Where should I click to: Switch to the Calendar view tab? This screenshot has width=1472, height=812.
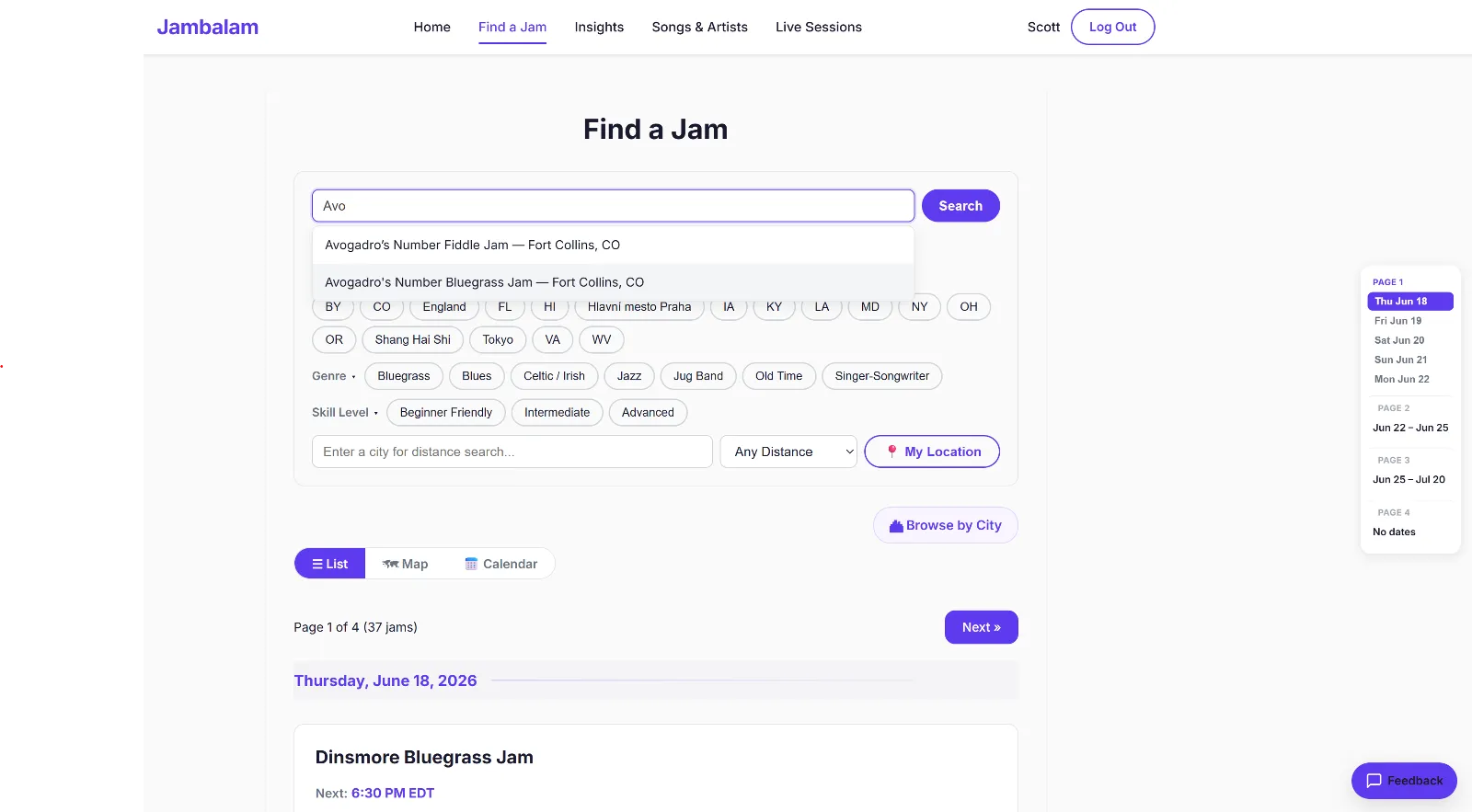click(500, 564)
